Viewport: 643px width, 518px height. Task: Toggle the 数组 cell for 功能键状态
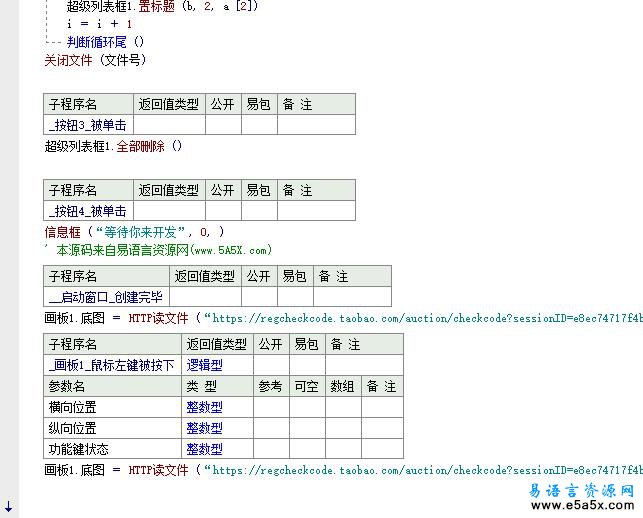click(x=343, y=449)
